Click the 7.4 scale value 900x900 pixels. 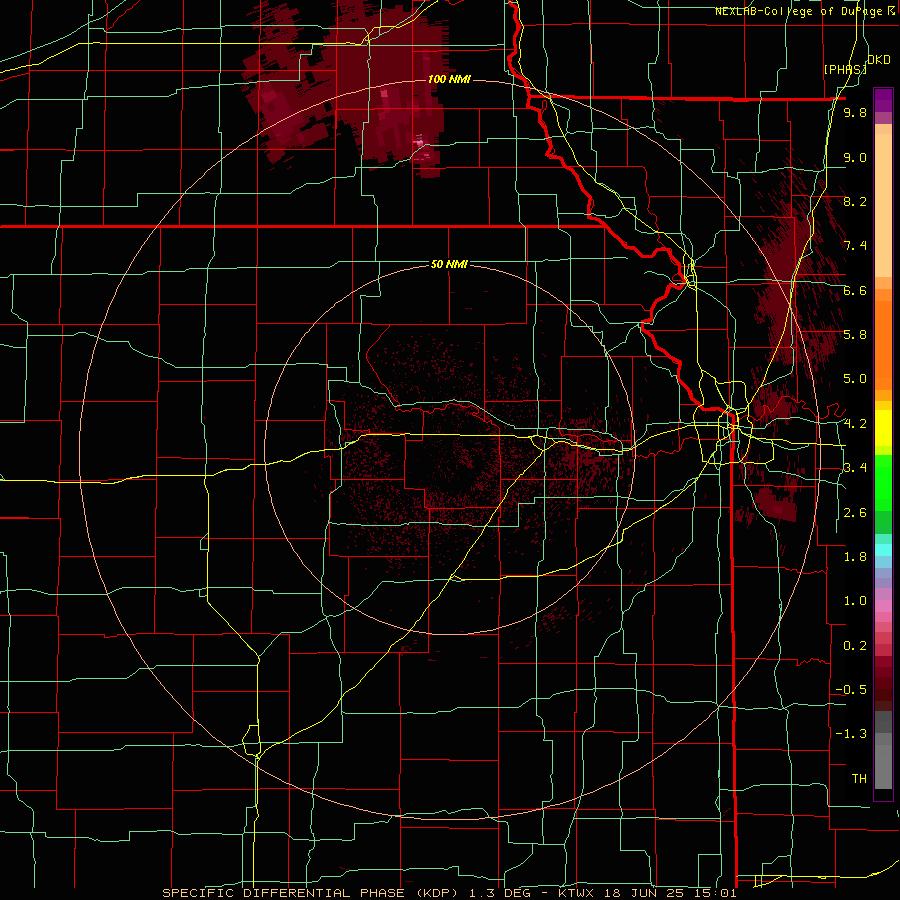tap(855, 246)
